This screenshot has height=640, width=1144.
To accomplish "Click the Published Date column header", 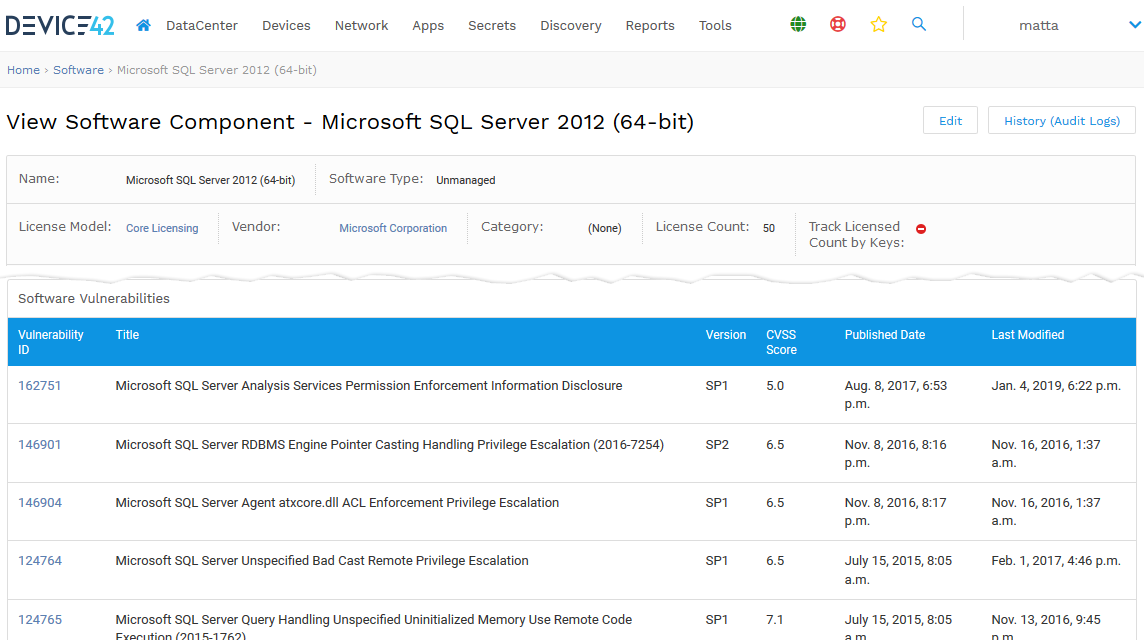I will pyautogui.click(x=884, y=335).
